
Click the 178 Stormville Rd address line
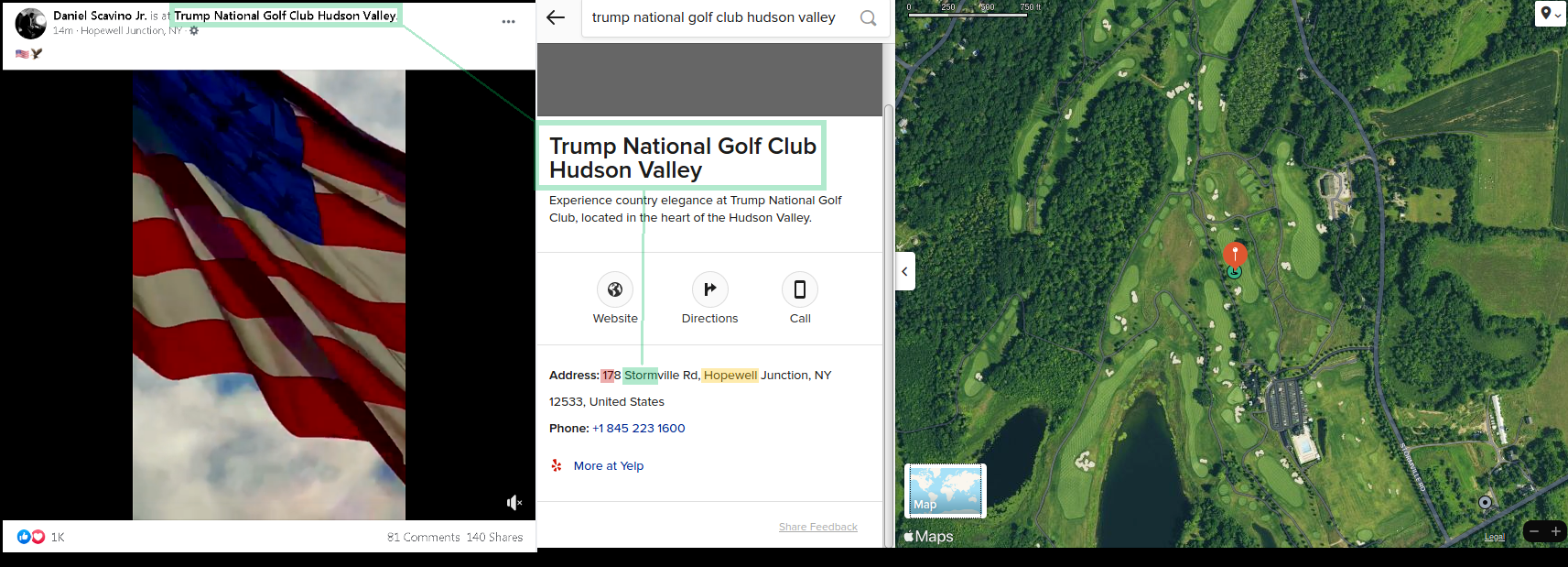(690, 375)
